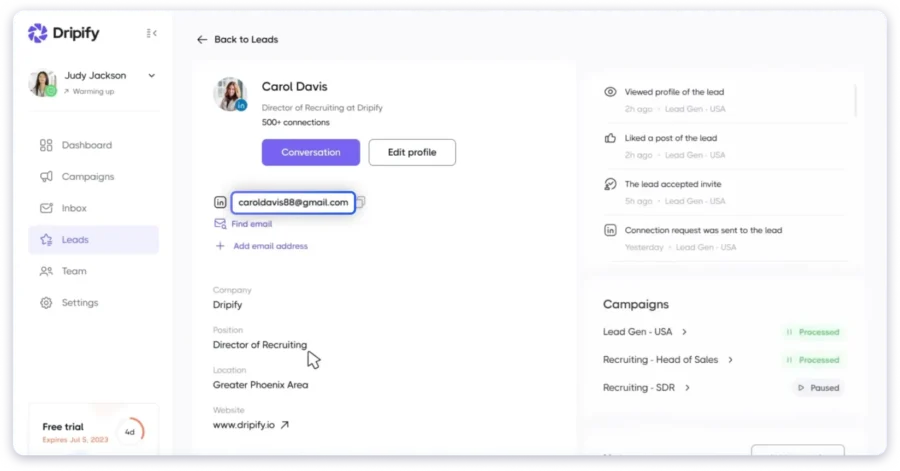Click the Edit profile button
Screen dimensions: 900x471
pos(412,153)
